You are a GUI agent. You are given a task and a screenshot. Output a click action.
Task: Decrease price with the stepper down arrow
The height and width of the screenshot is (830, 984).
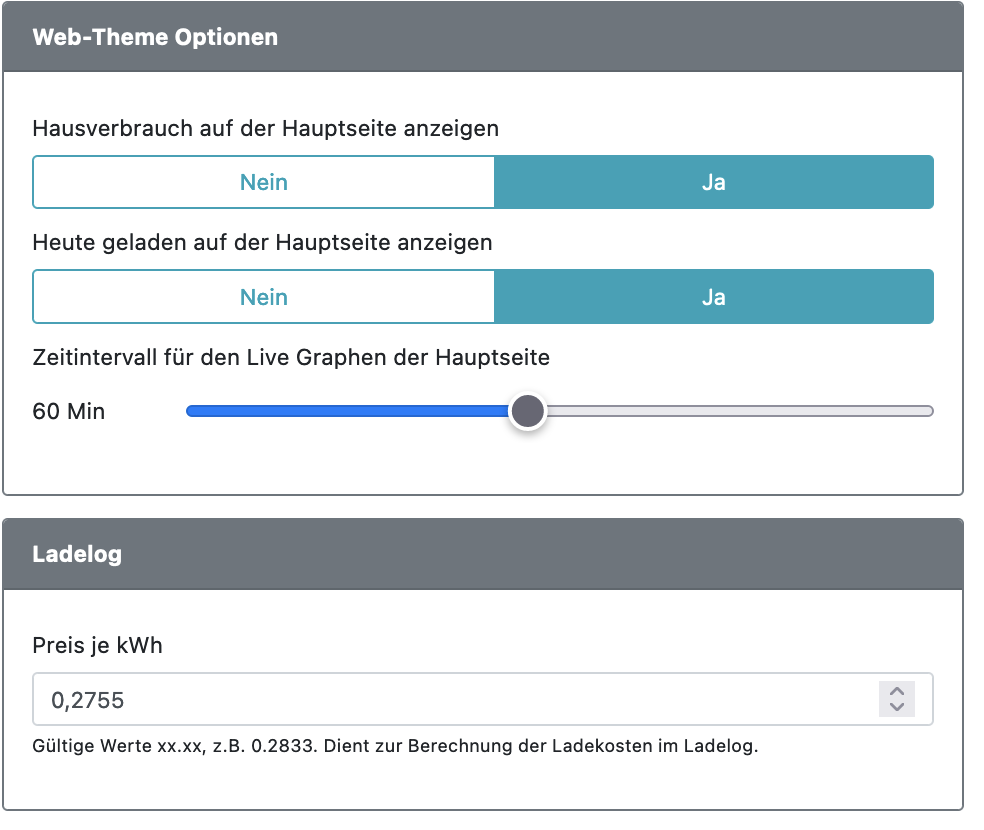pos(897,707)
